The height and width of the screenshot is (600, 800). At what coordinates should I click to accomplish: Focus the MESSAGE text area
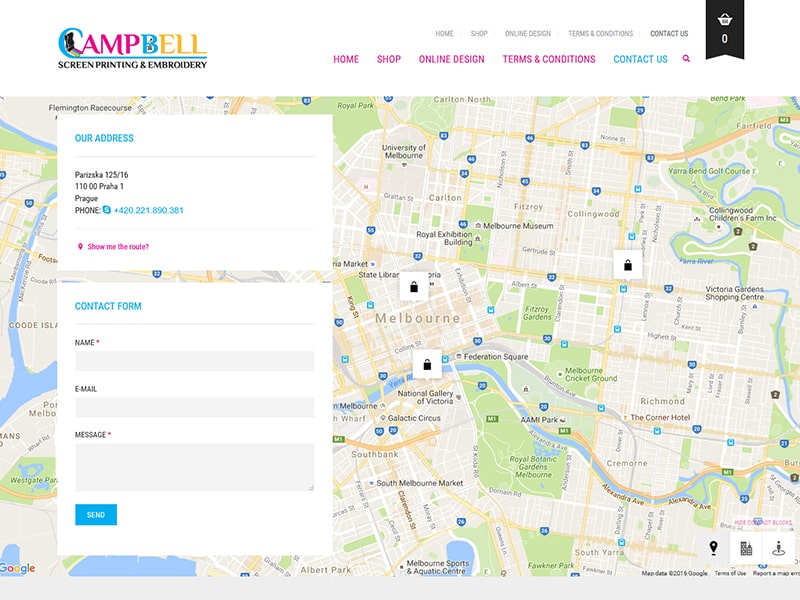pos(195,467)
